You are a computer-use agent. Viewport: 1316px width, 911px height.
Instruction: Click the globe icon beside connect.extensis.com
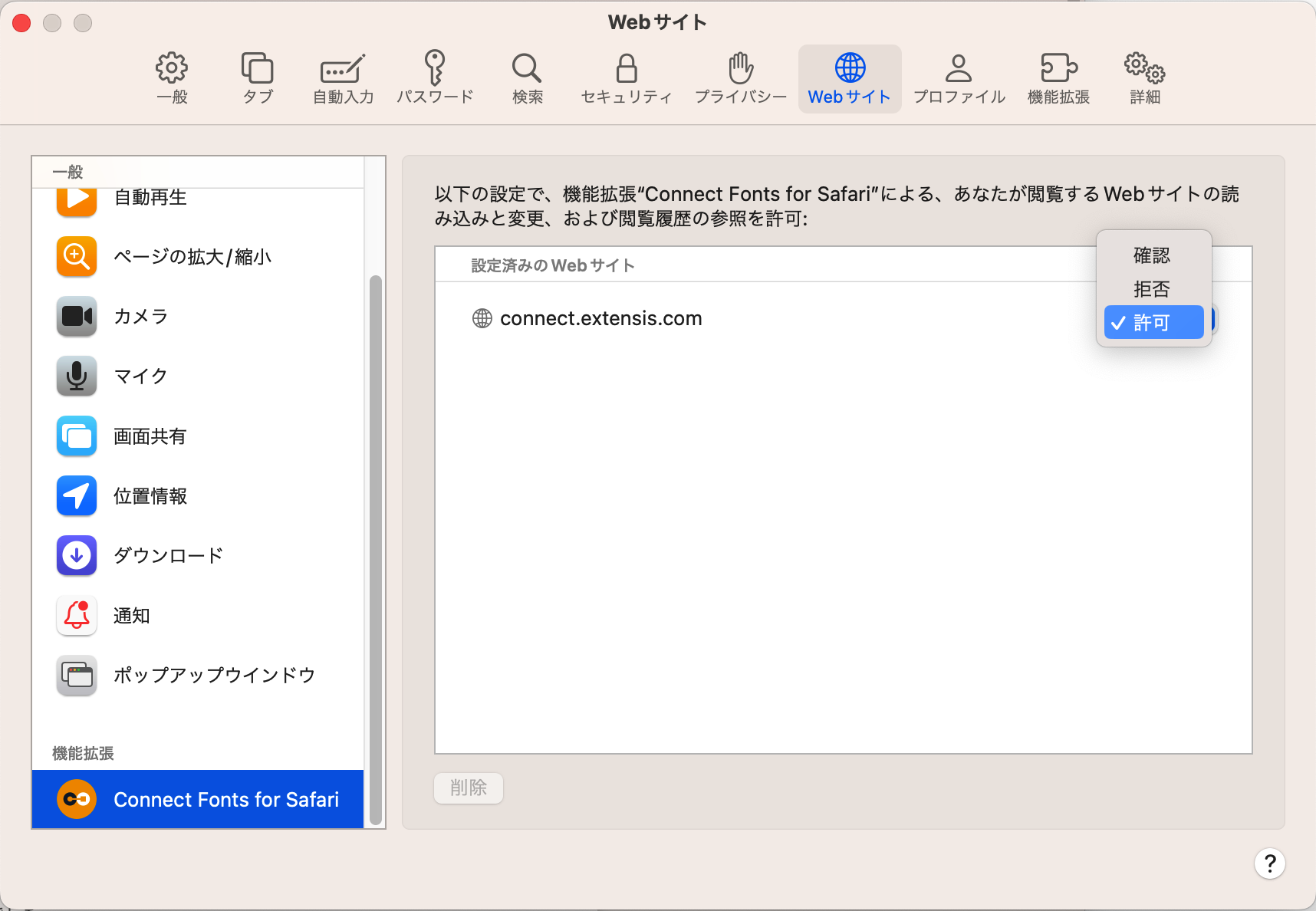482,318
